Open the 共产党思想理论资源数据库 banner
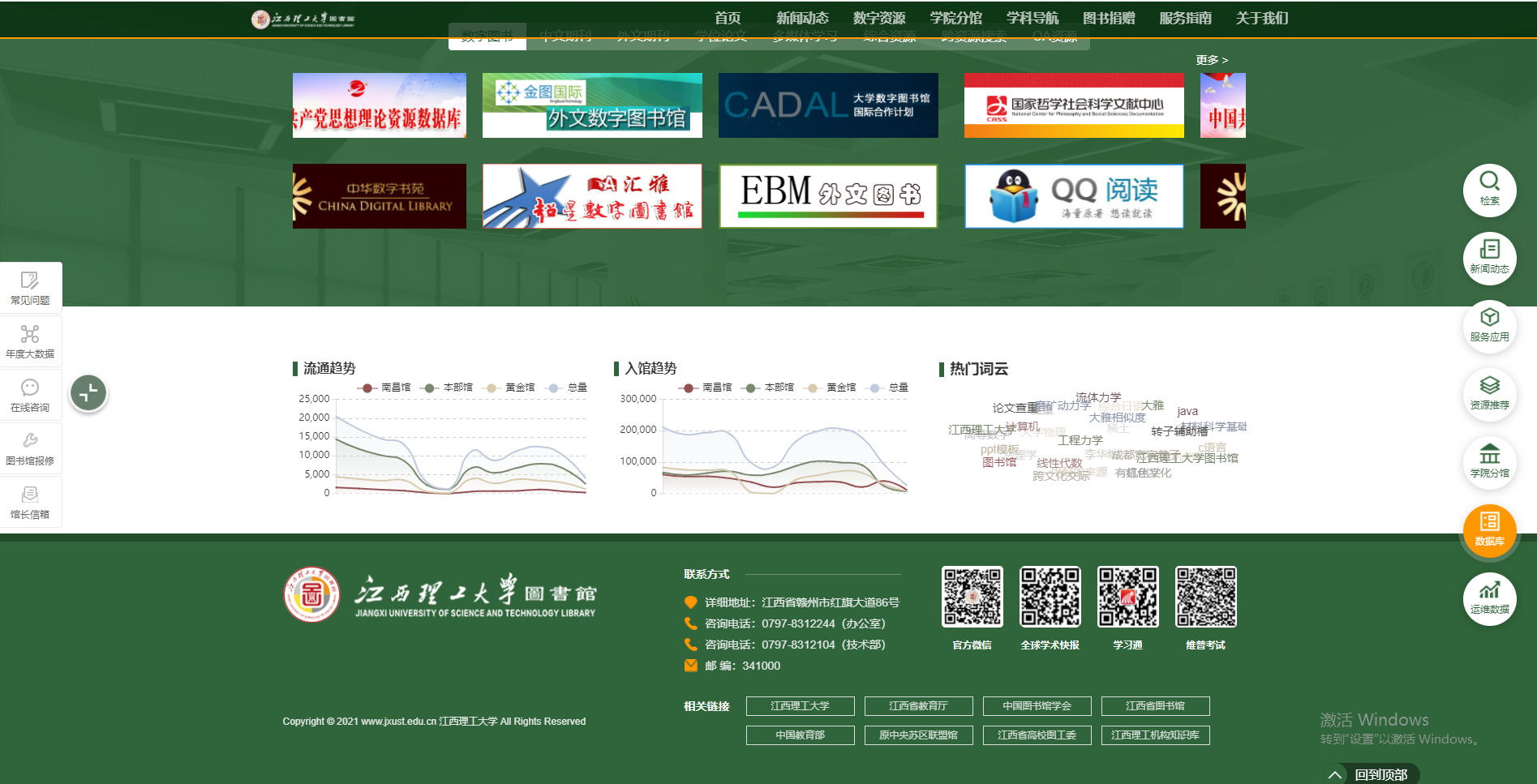This screenshot has height=784, width=1537. tap(380, 105)
